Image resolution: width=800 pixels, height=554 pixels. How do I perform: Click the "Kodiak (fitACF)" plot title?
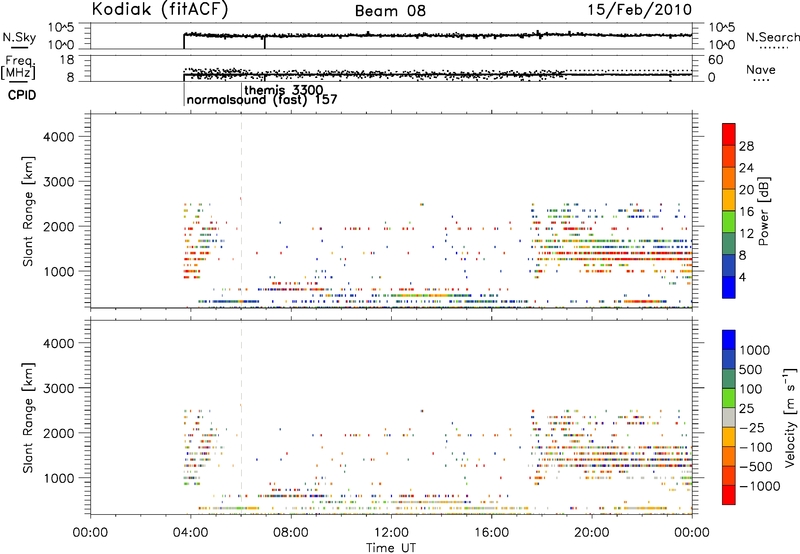point(160,9)
